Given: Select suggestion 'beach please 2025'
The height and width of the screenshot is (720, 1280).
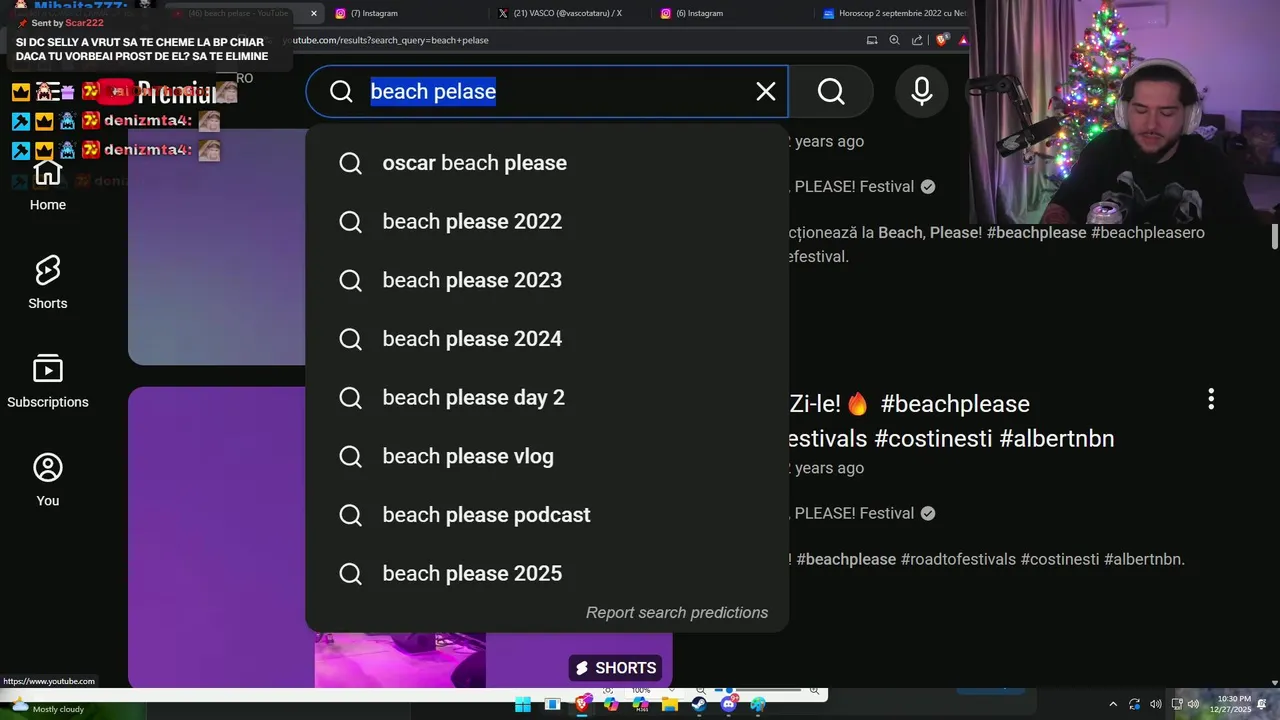Looking at the screenshot, I should [x=546, y=574].
